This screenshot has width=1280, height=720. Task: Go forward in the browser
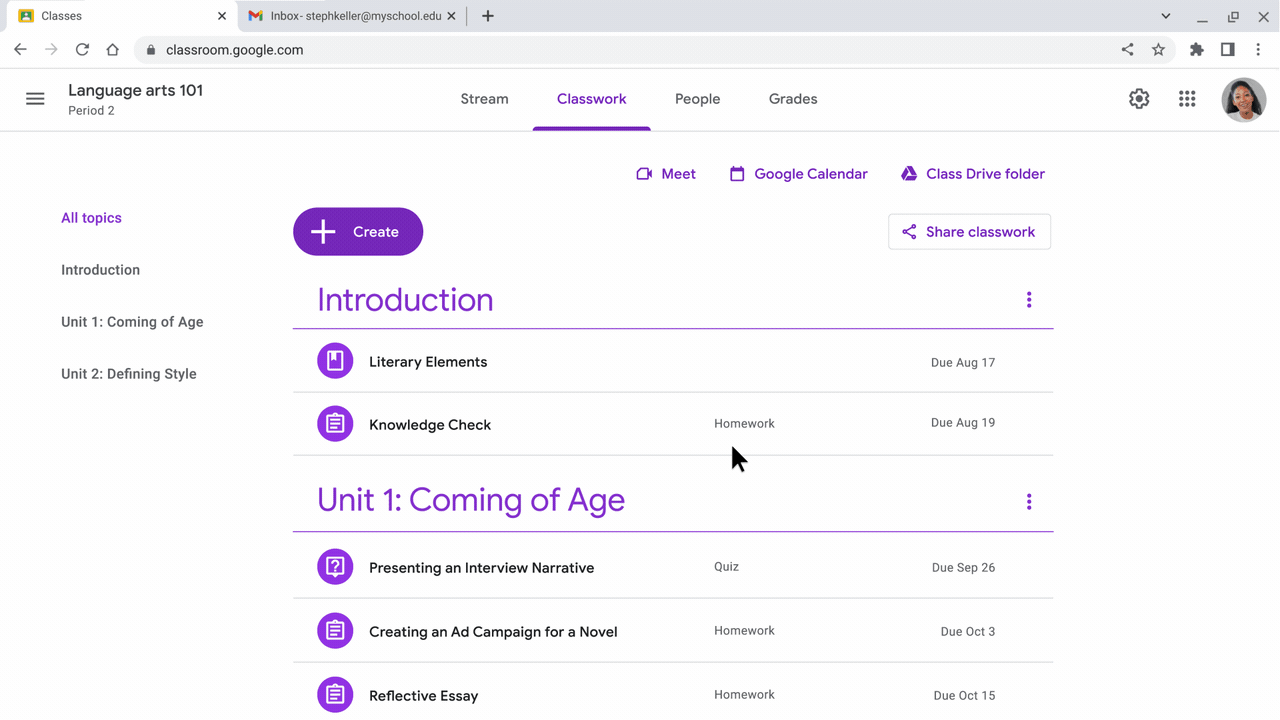pos(51,49)
